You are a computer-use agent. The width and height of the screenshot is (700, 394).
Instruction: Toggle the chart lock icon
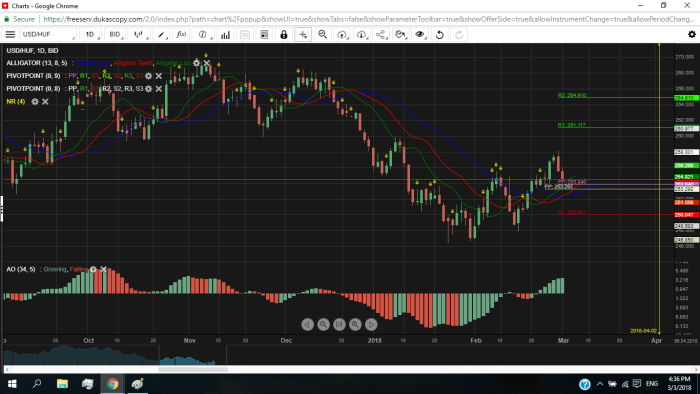(283, 34)
